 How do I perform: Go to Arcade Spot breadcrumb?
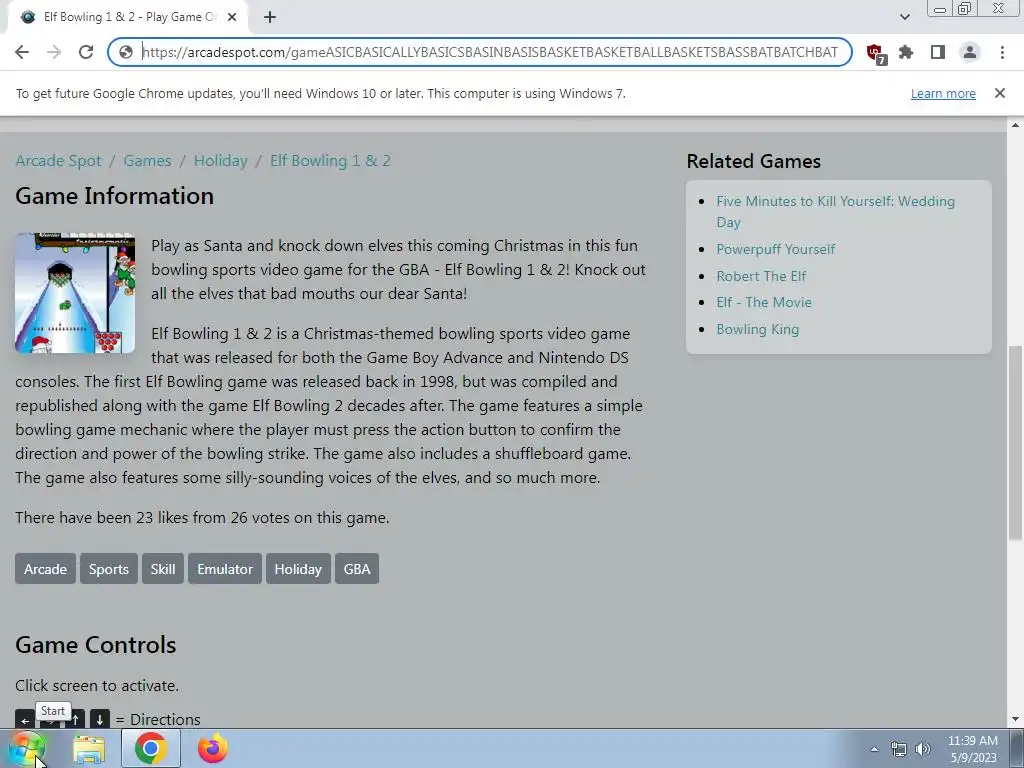click(58, 161)
